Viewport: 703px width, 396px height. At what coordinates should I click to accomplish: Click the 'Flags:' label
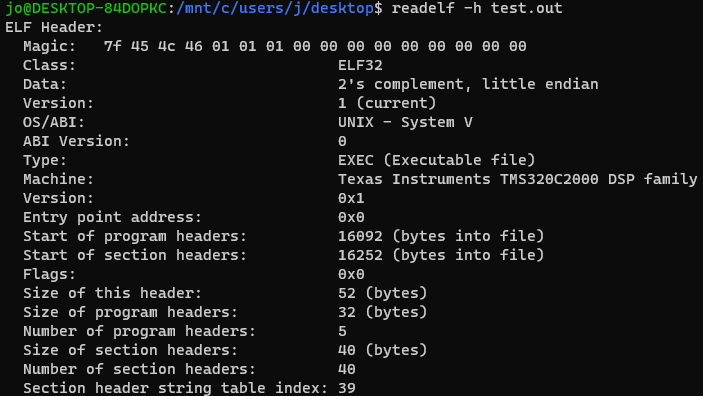tap(49, 274)
